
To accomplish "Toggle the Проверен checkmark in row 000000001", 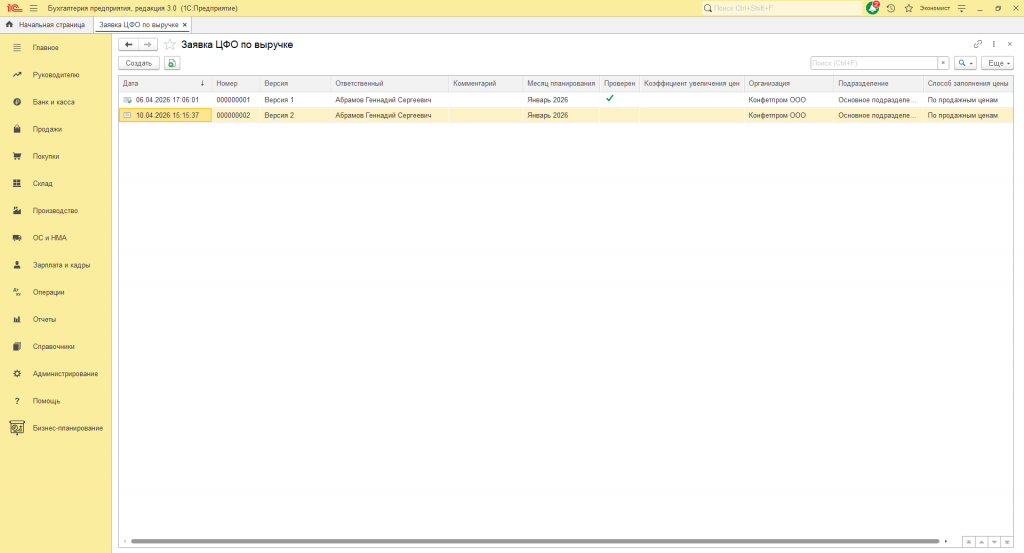I will point(610,99).
